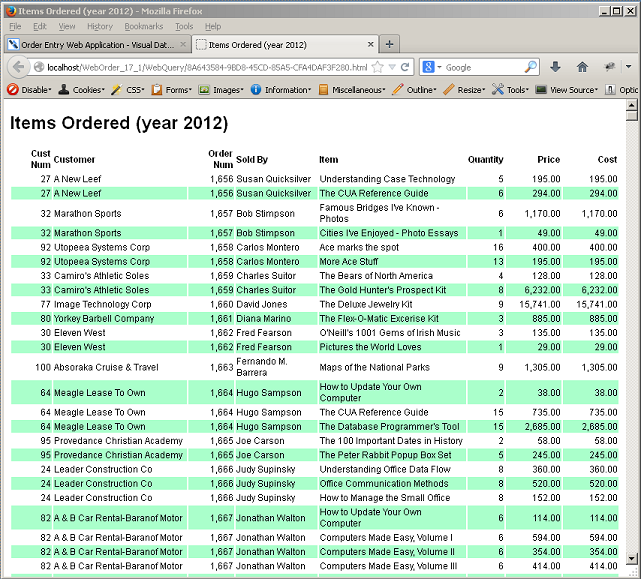641x579 pixels.
Task: Open the Bookmarks menu
Action: [143, 26]
